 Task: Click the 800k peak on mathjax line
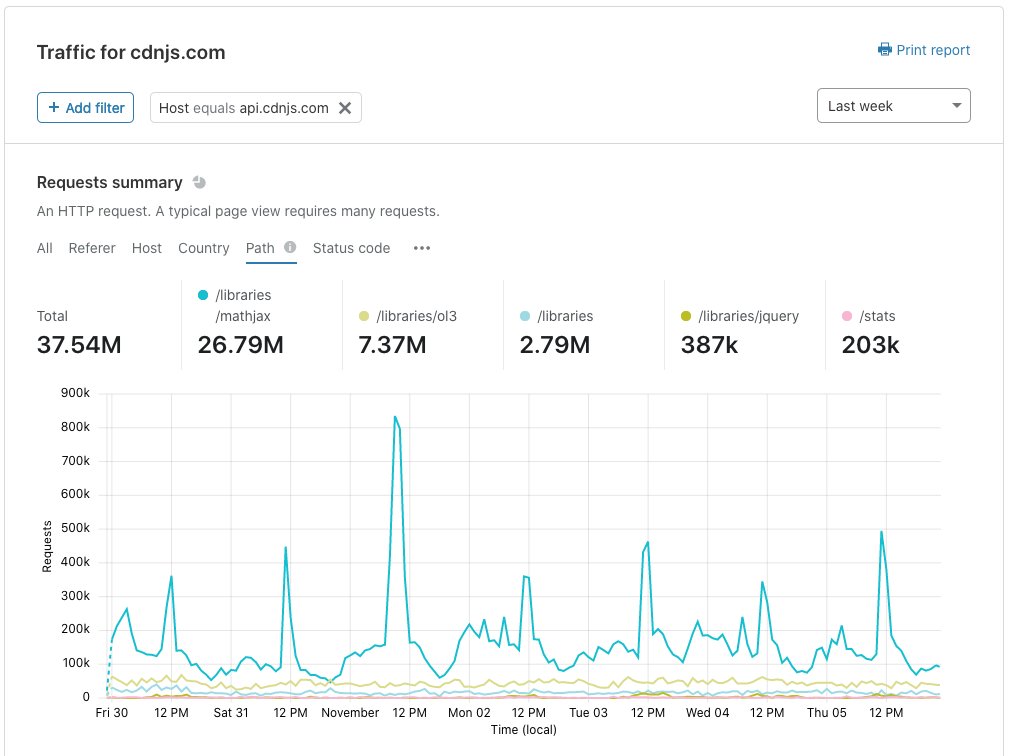395,417
